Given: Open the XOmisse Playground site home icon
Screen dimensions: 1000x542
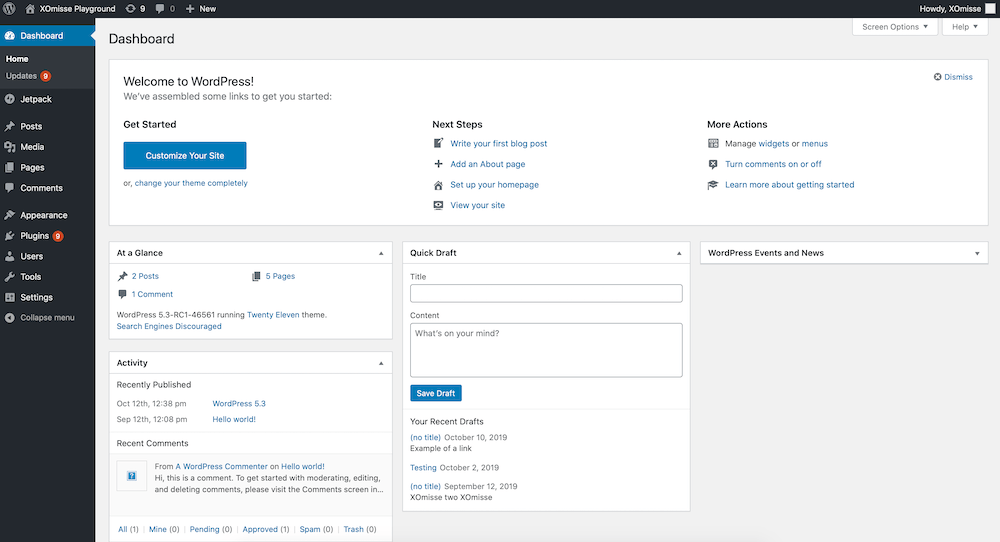Looking at the screenshot, I should 30,9.
